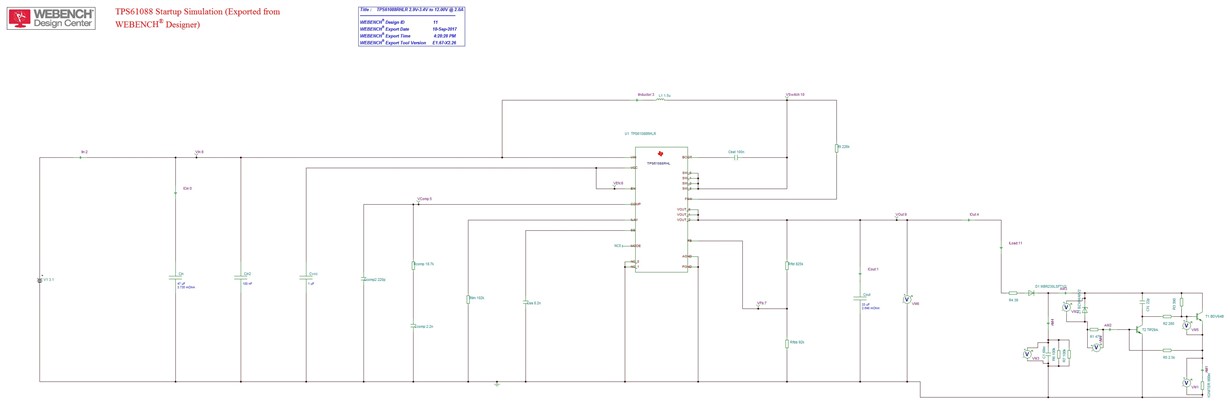The width and height of the screenshot is (1230, 404).
Task: Click the WEBENCH Export Time row
Action: click(x=412, y=35)
